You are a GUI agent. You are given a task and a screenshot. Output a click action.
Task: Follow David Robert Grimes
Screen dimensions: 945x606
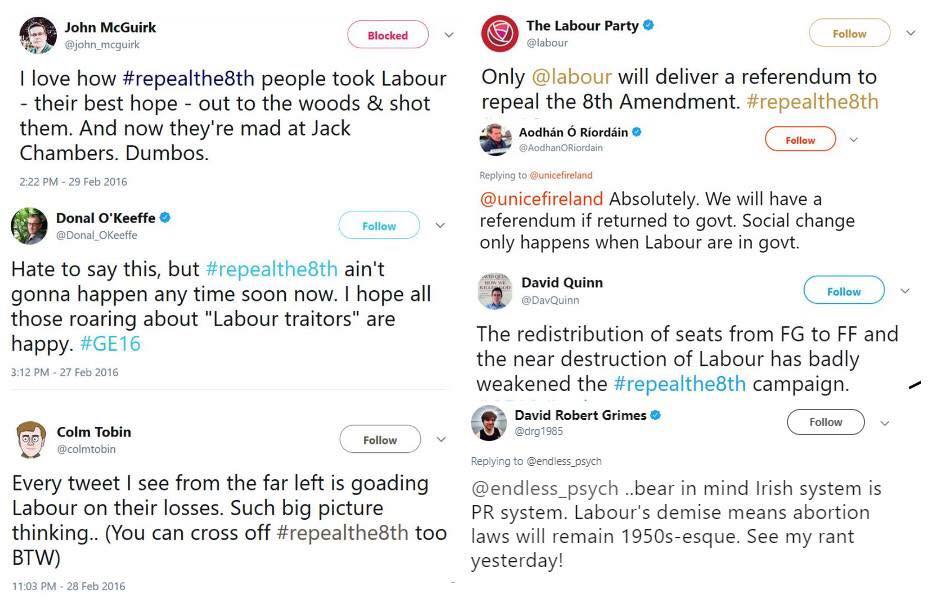pos(825,422)
